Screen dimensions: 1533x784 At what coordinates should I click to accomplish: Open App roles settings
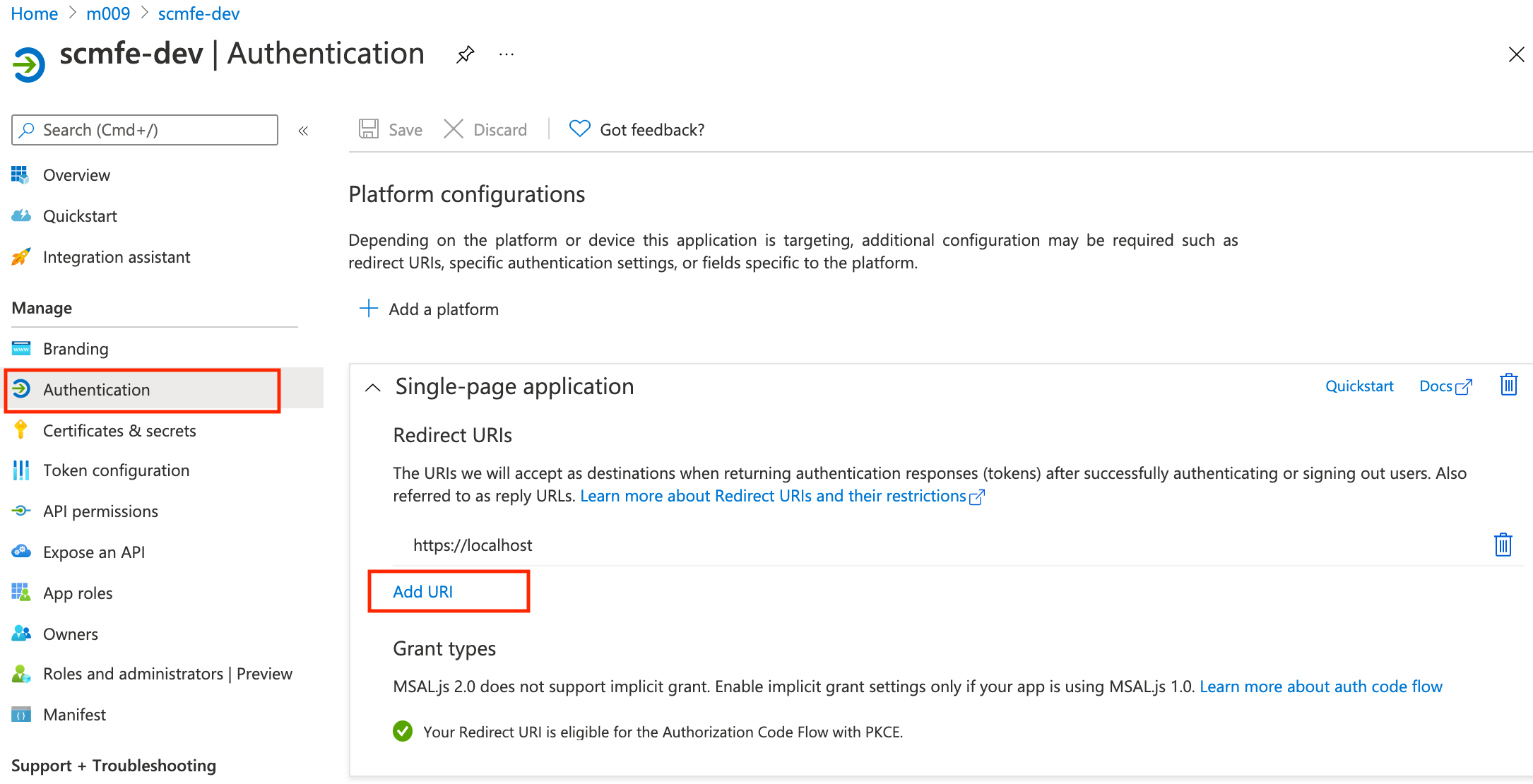[x=78, y=593]
